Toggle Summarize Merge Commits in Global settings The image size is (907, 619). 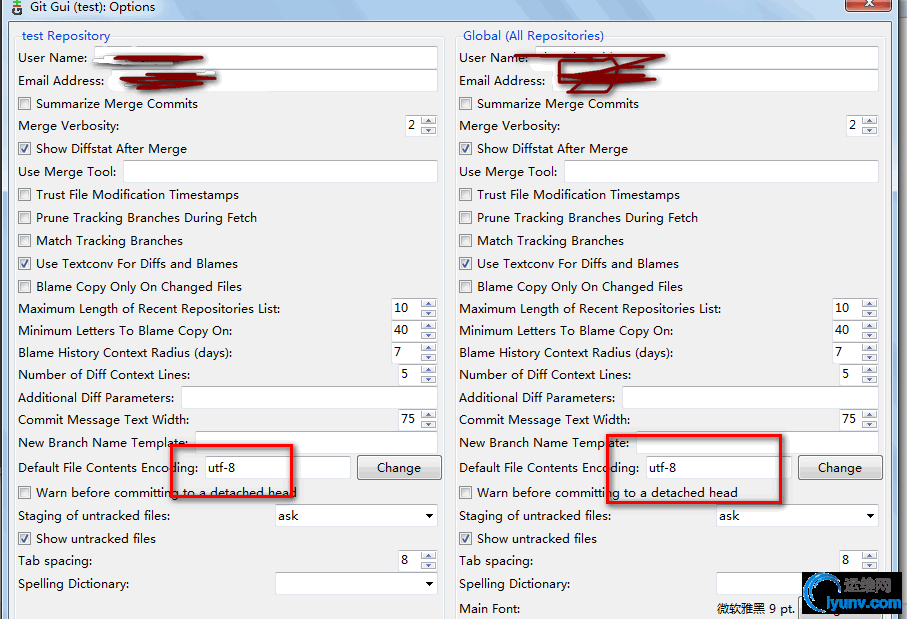465,104
